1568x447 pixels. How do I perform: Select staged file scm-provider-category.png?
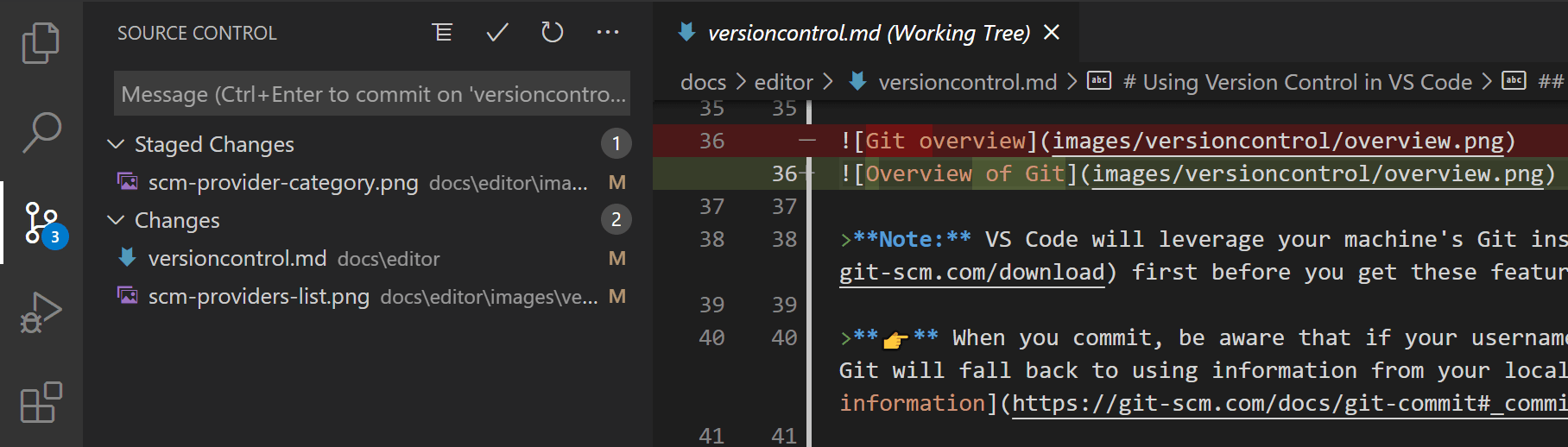(x=283, y=183)
